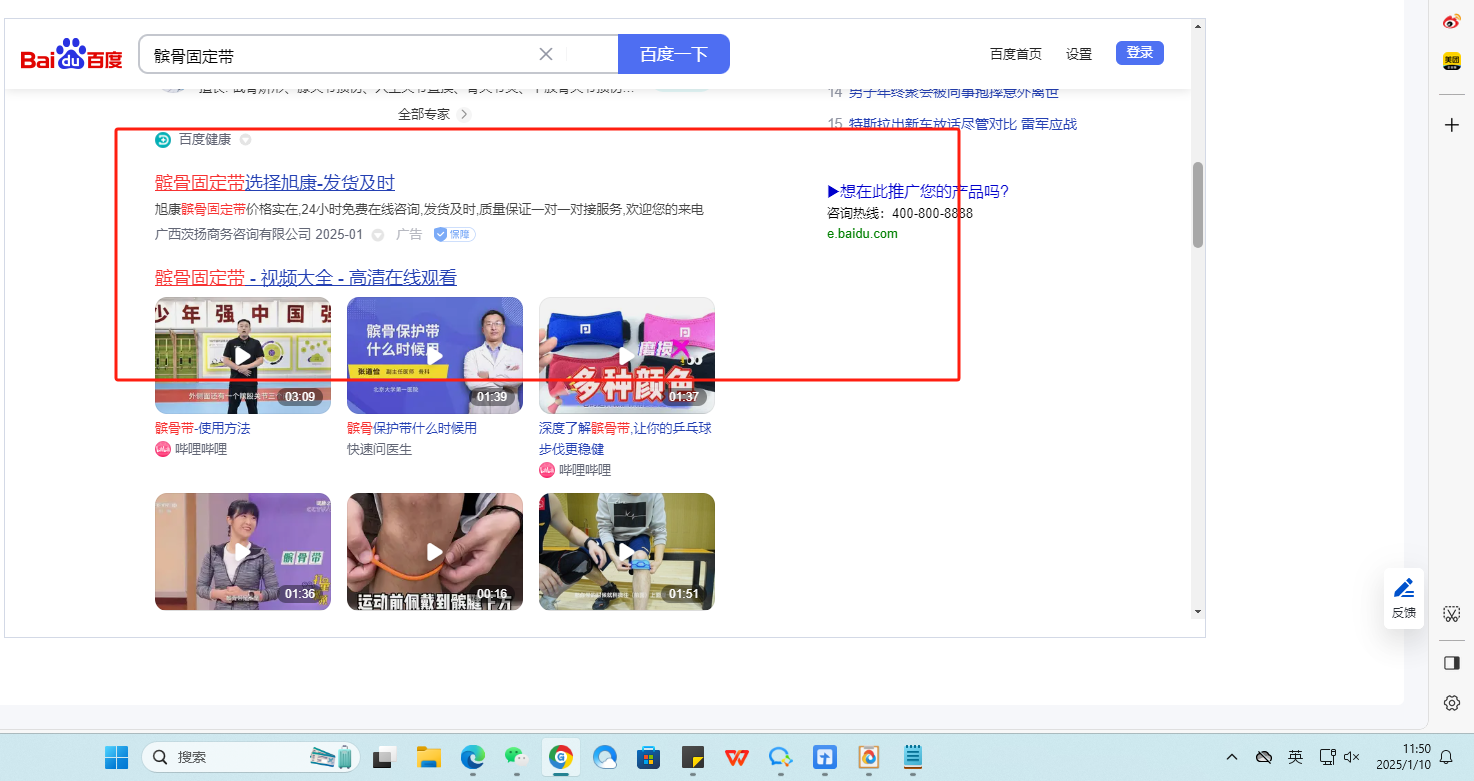Open the Windows Start menu
Viewport: 1474px width, 781px height.
click(x=116, y=757)
